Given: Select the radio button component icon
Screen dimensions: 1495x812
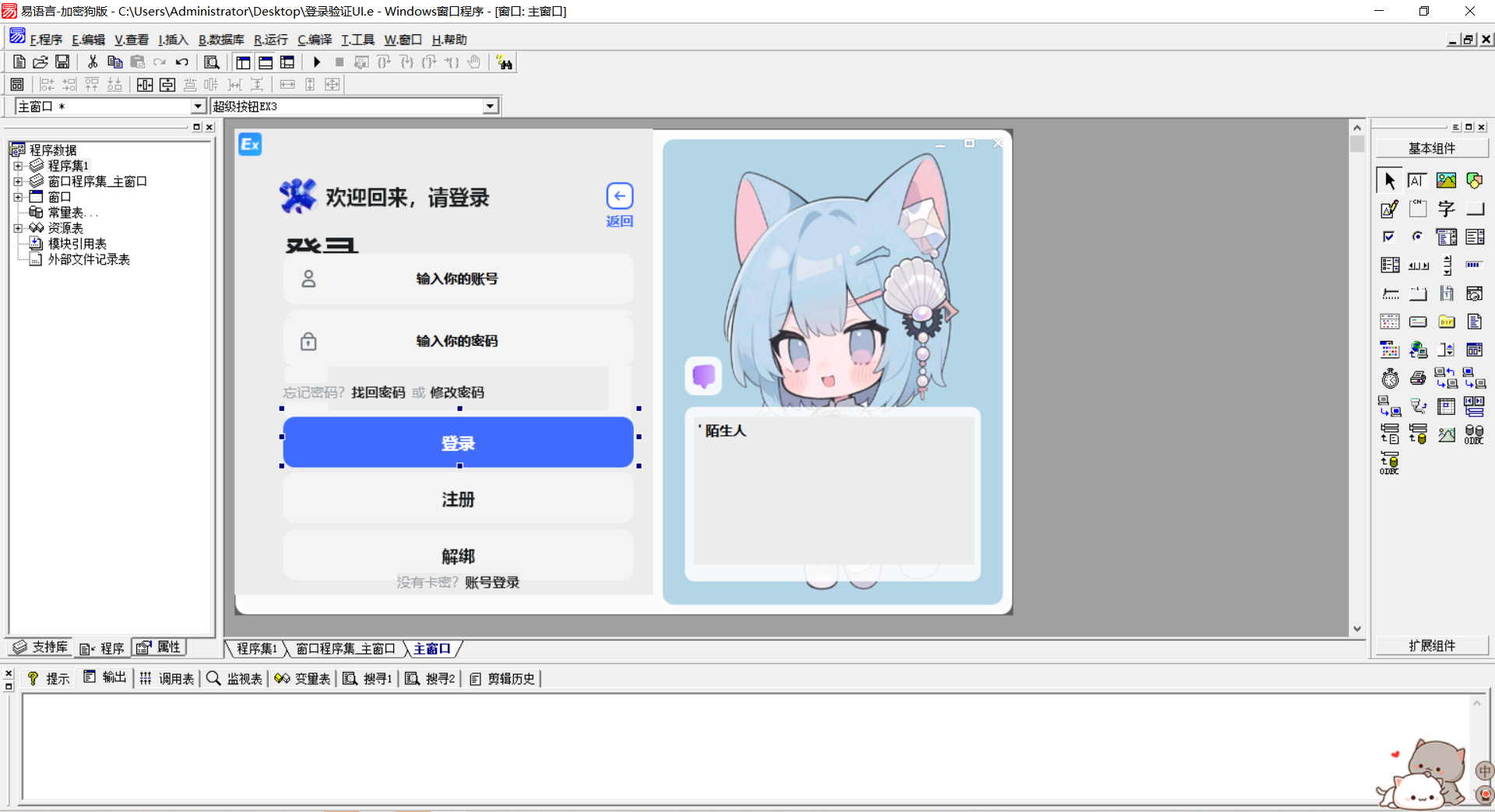Looking at the screenshot, I should [x=1418, y=236].
